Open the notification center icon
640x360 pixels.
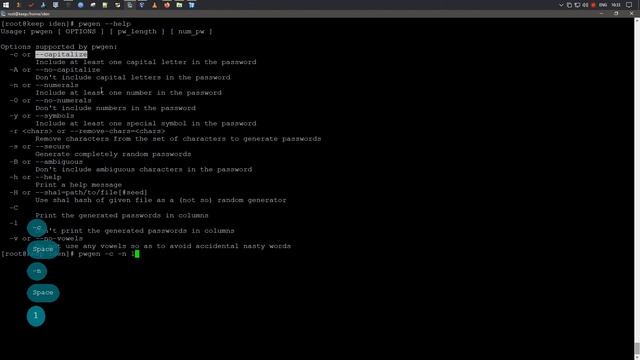(x=629, y=5)
